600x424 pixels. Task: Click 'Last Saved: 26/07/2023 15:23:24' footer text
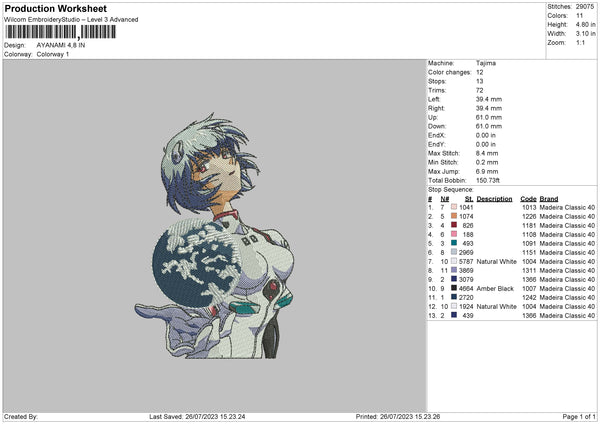pos(197,417)
